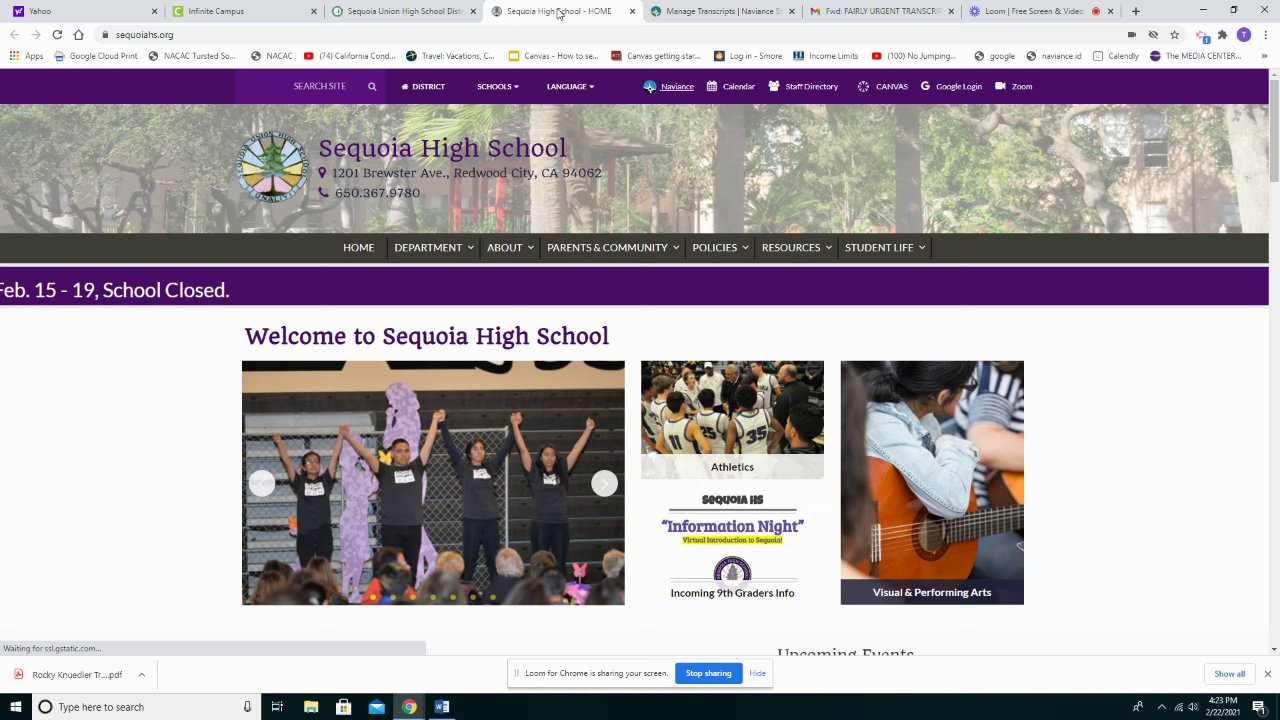The height and width of the screenshot is (720, 1280).
Task: Open the Income Limits bookmark
Action: [x=825, y=56]
